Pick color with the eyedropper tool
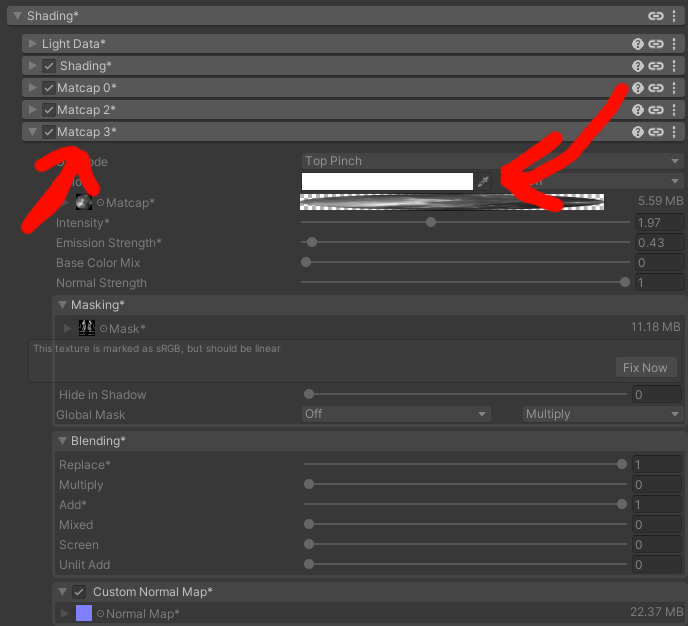The image size is (688, 626). pyautogui.click(x=483, y=181)
